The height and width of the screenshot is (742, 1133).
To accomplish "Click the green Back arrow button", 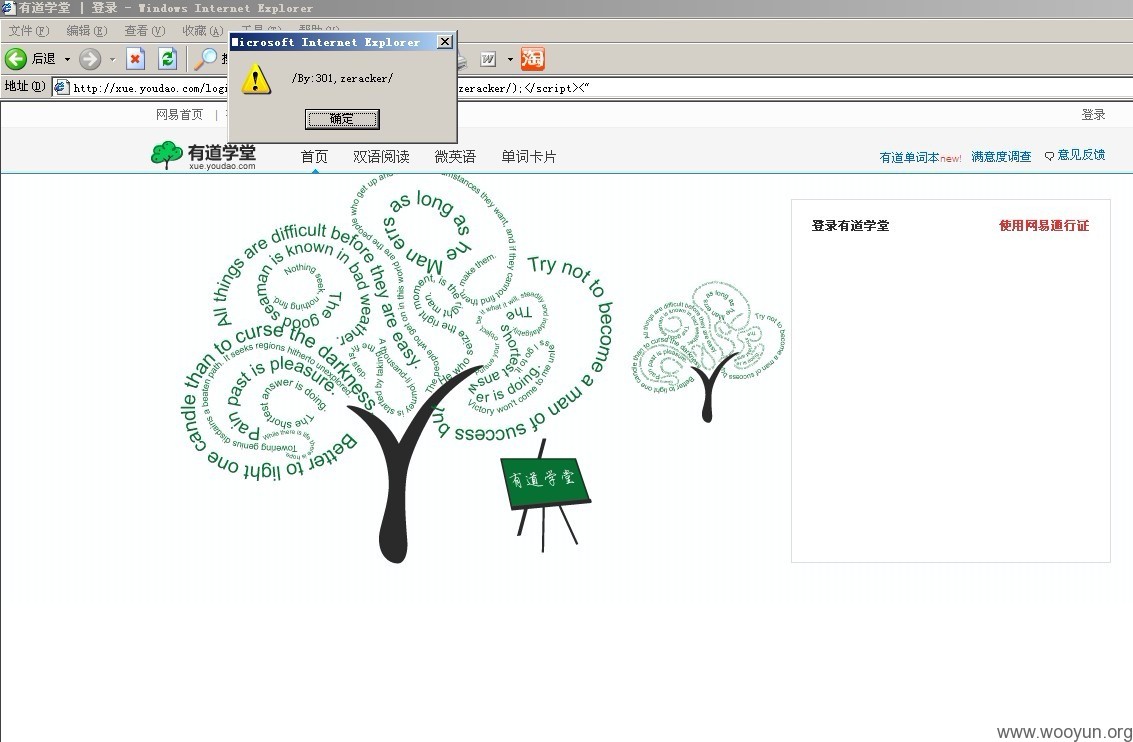I will [x=16, y=59].
